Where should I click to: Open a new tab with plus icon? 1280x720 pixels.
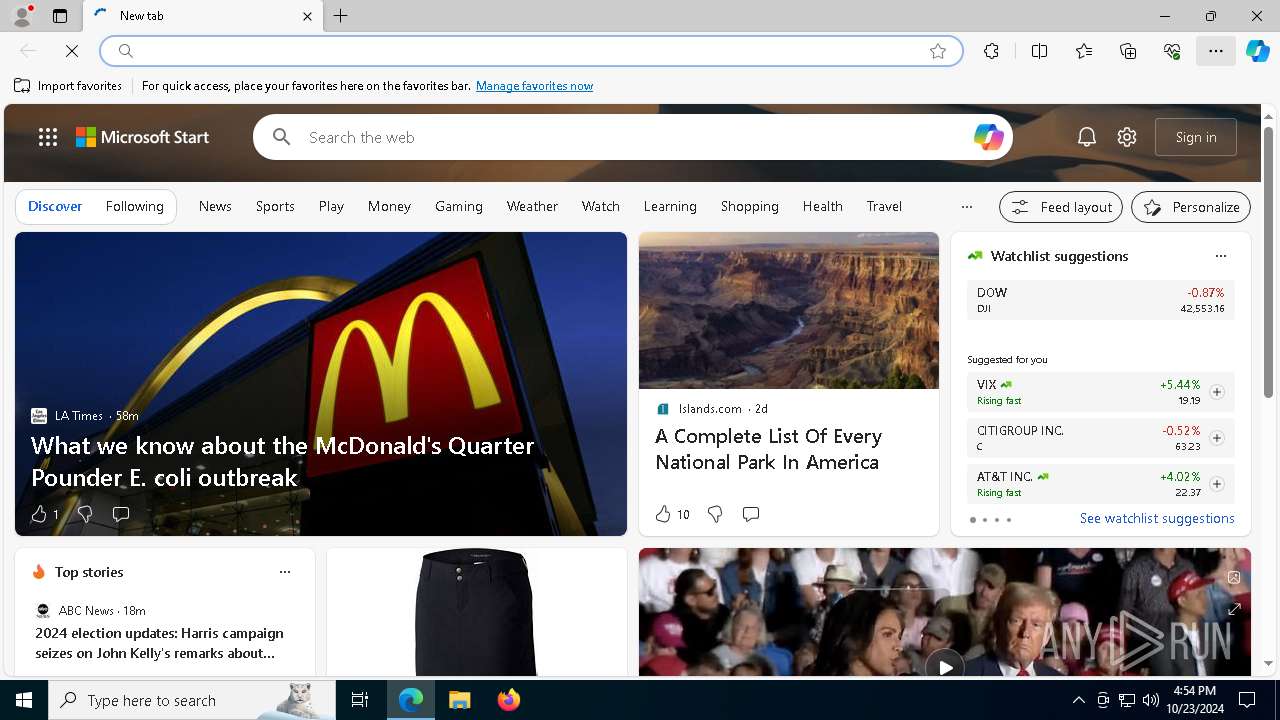click(341, 16)
